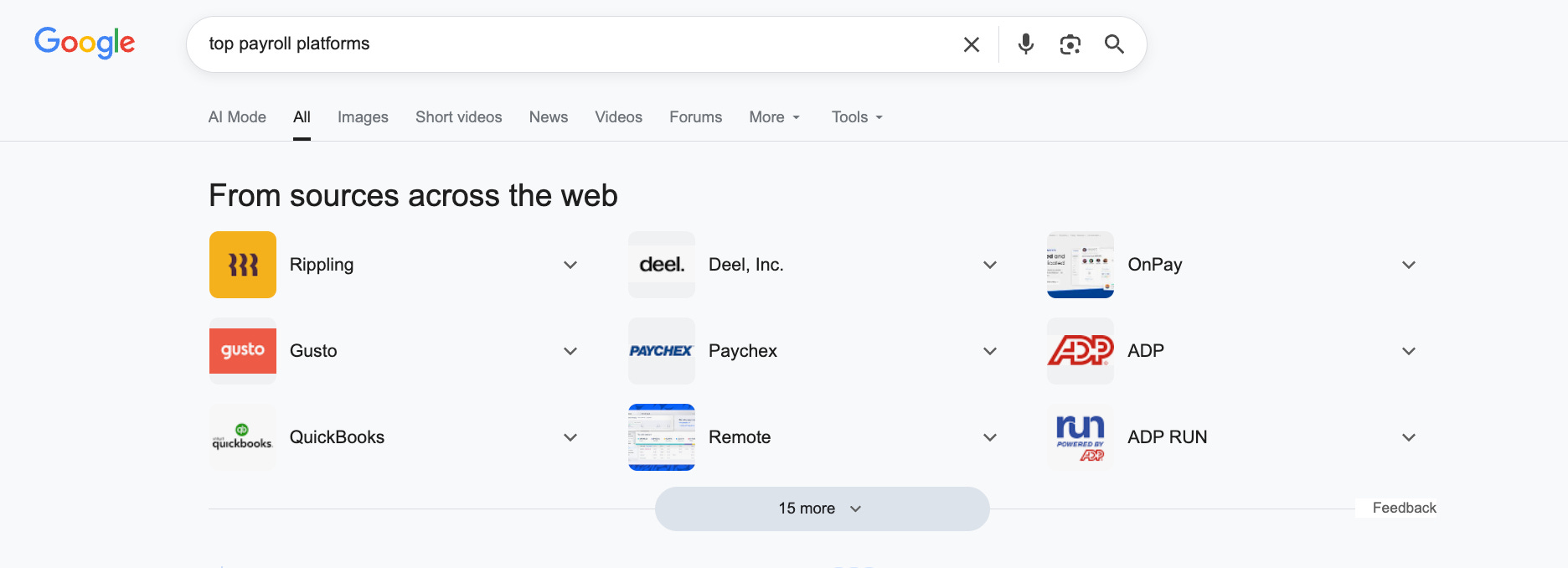Switch to AI Mode tab

237,117
